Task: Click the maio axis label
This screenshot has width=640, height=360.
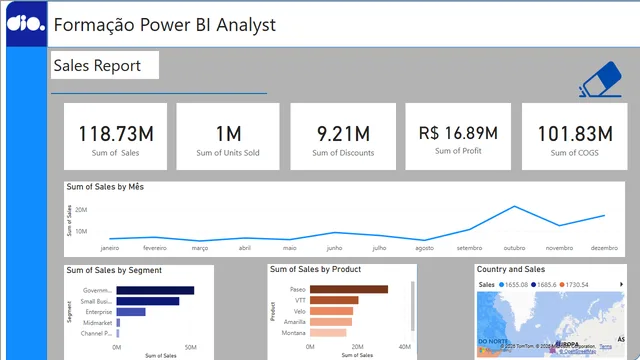Action: point(290,248)
